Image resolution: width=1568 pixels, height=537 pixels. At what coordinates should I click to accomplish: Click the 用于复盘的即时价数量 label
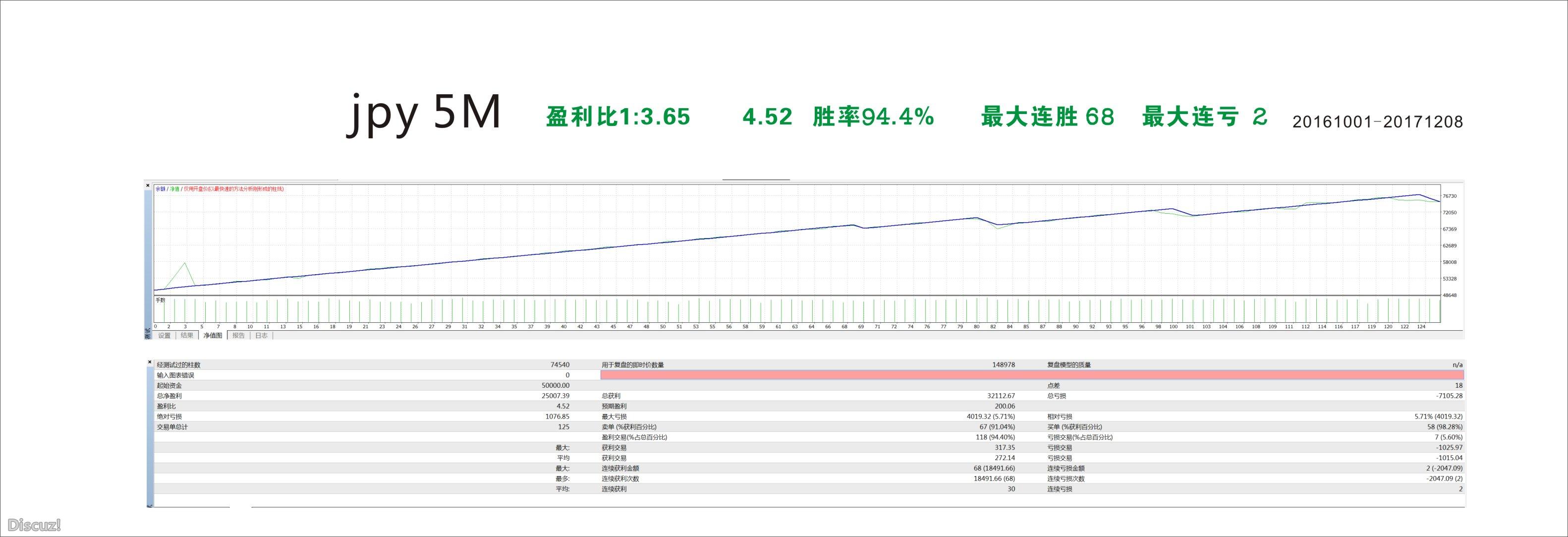tap(632, 365)
